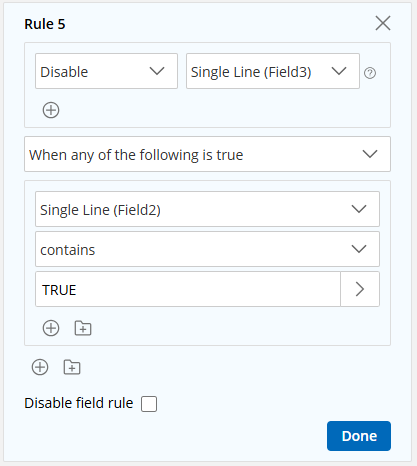Image resolution: width=417 pixels, height=466 pixels.
Task: Expand 'When any of the following is true'
Action: [x=207, y=154]
